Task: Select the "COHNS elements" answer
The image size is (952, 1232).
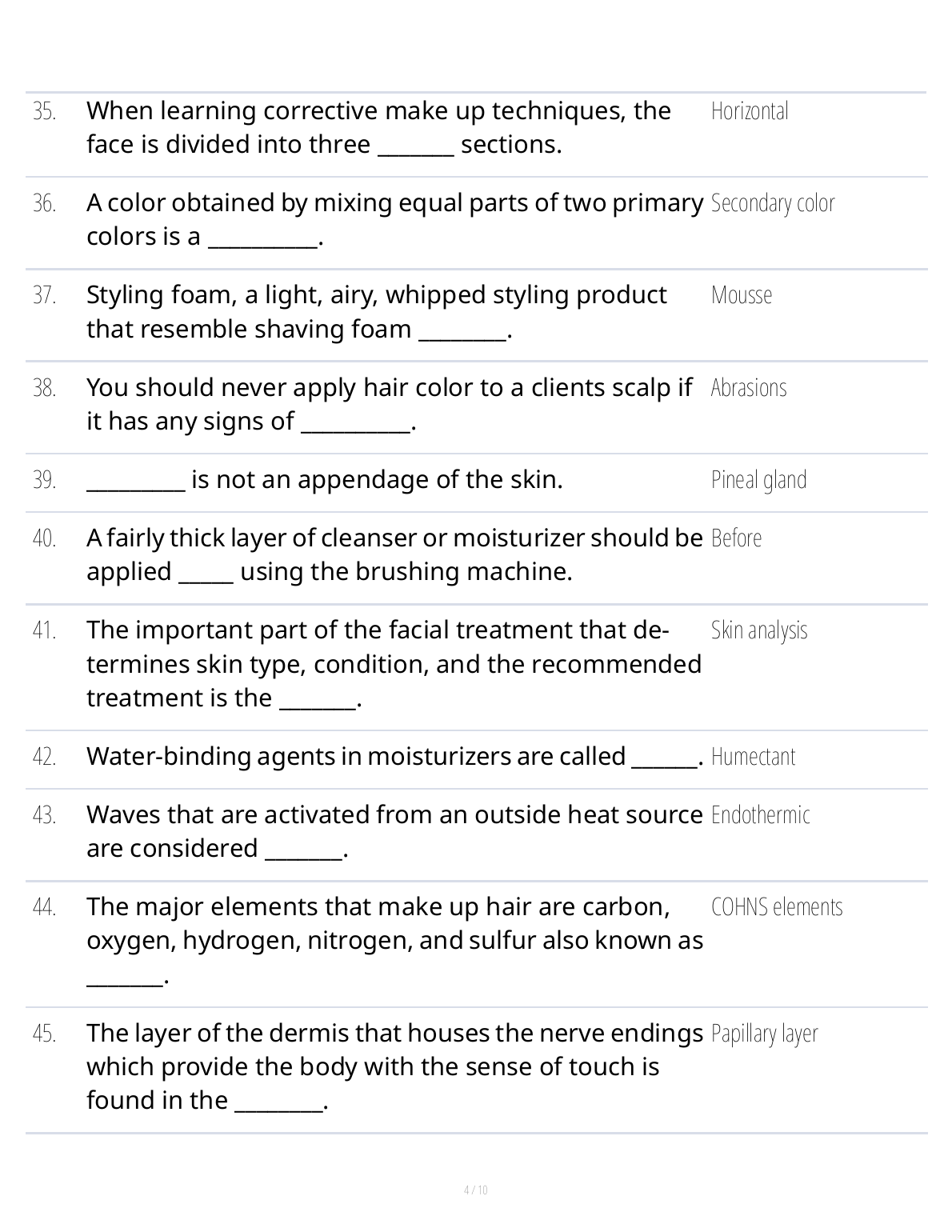Action: tap(776, 907)
